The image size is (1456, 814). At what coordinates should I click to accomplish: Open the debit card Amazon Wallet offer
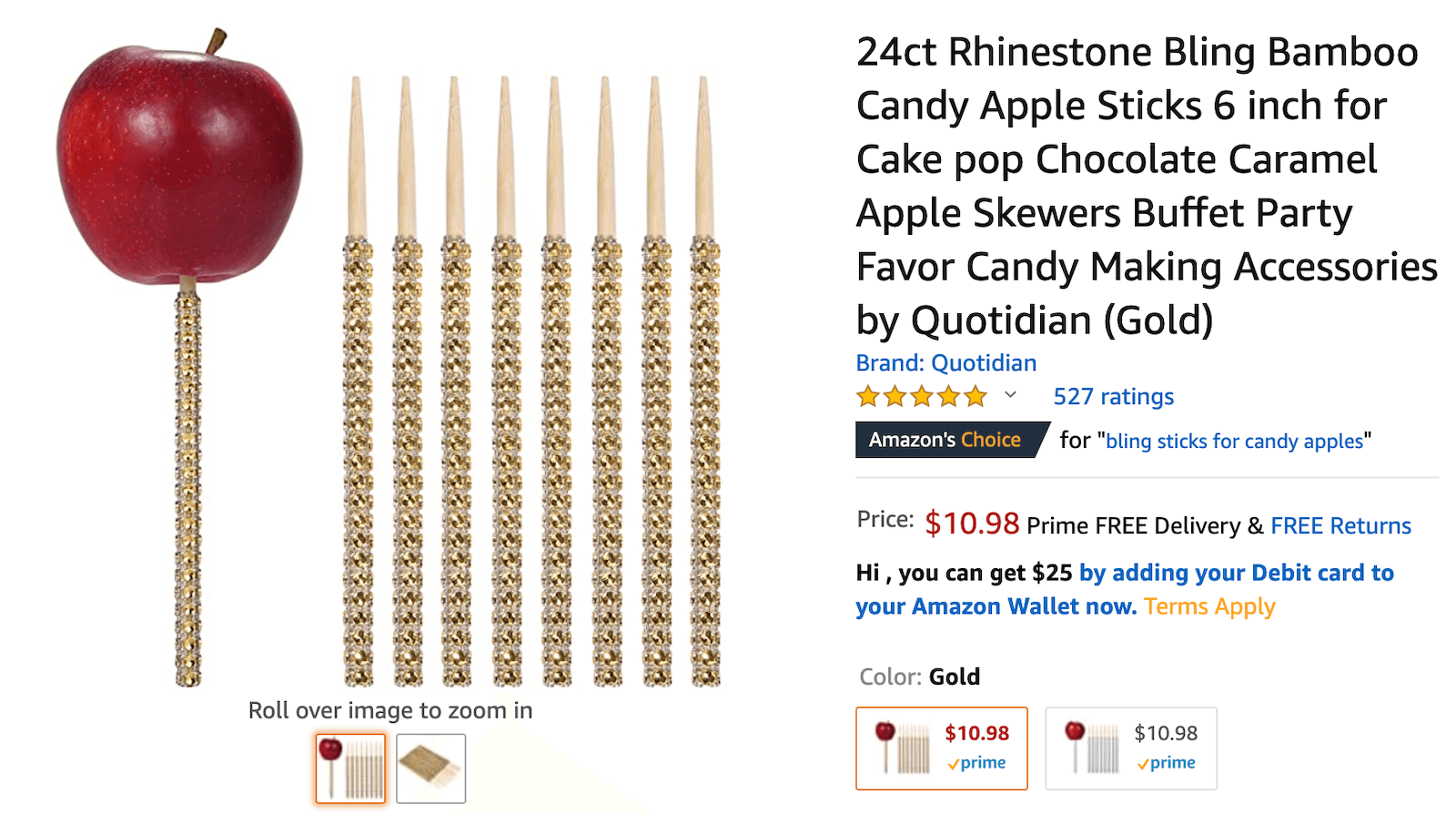coord(1125,589)
